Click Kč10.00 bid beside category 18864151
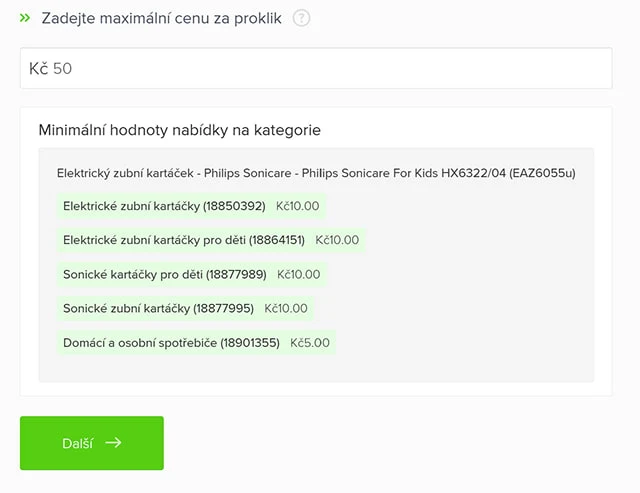This screenshot has height=493, width=640. [337, 240]
